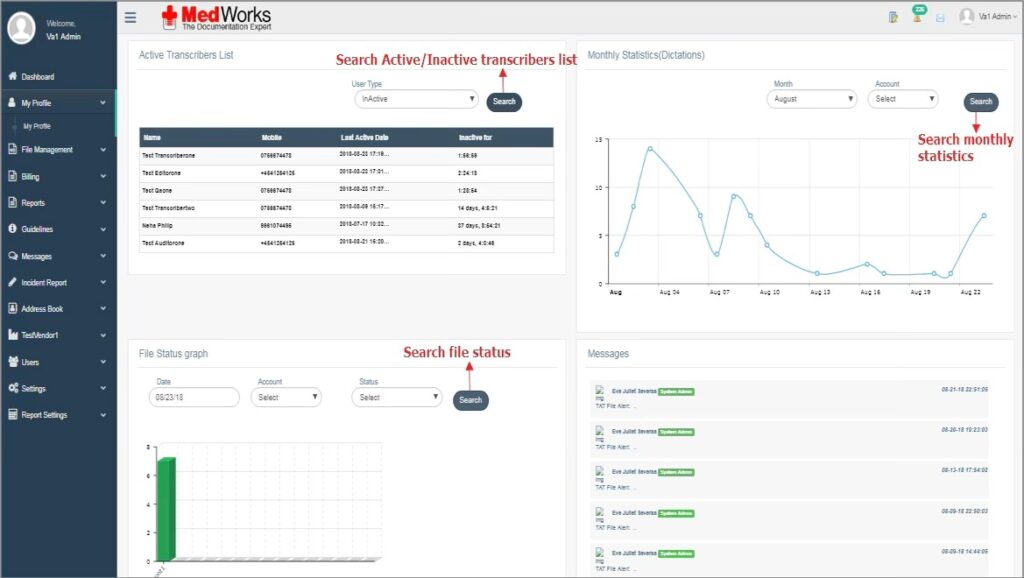
Task: Click the clipboard document icon in header
Action: pos(893,17)
